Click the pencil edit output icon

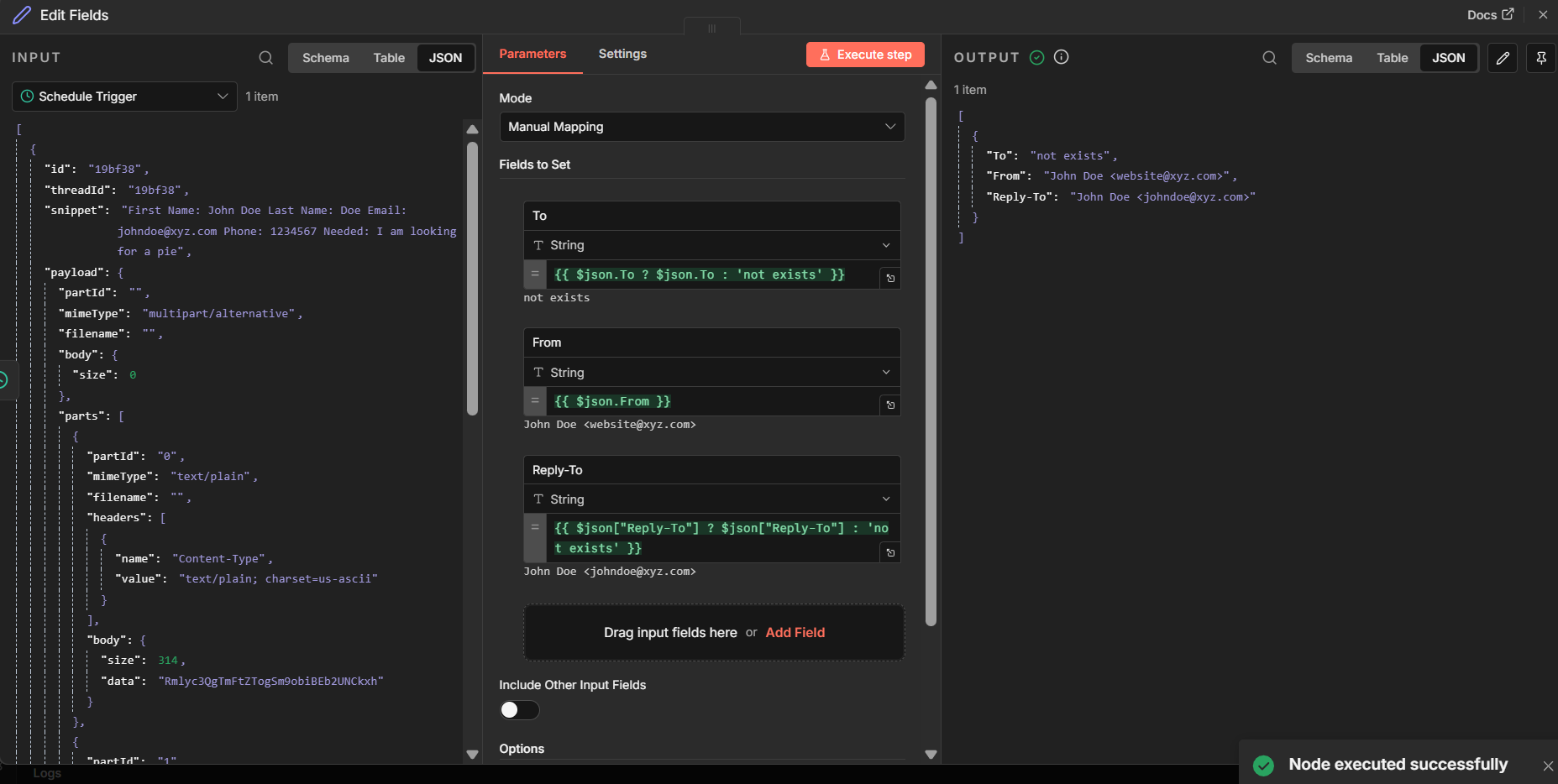click(1503, 58)
